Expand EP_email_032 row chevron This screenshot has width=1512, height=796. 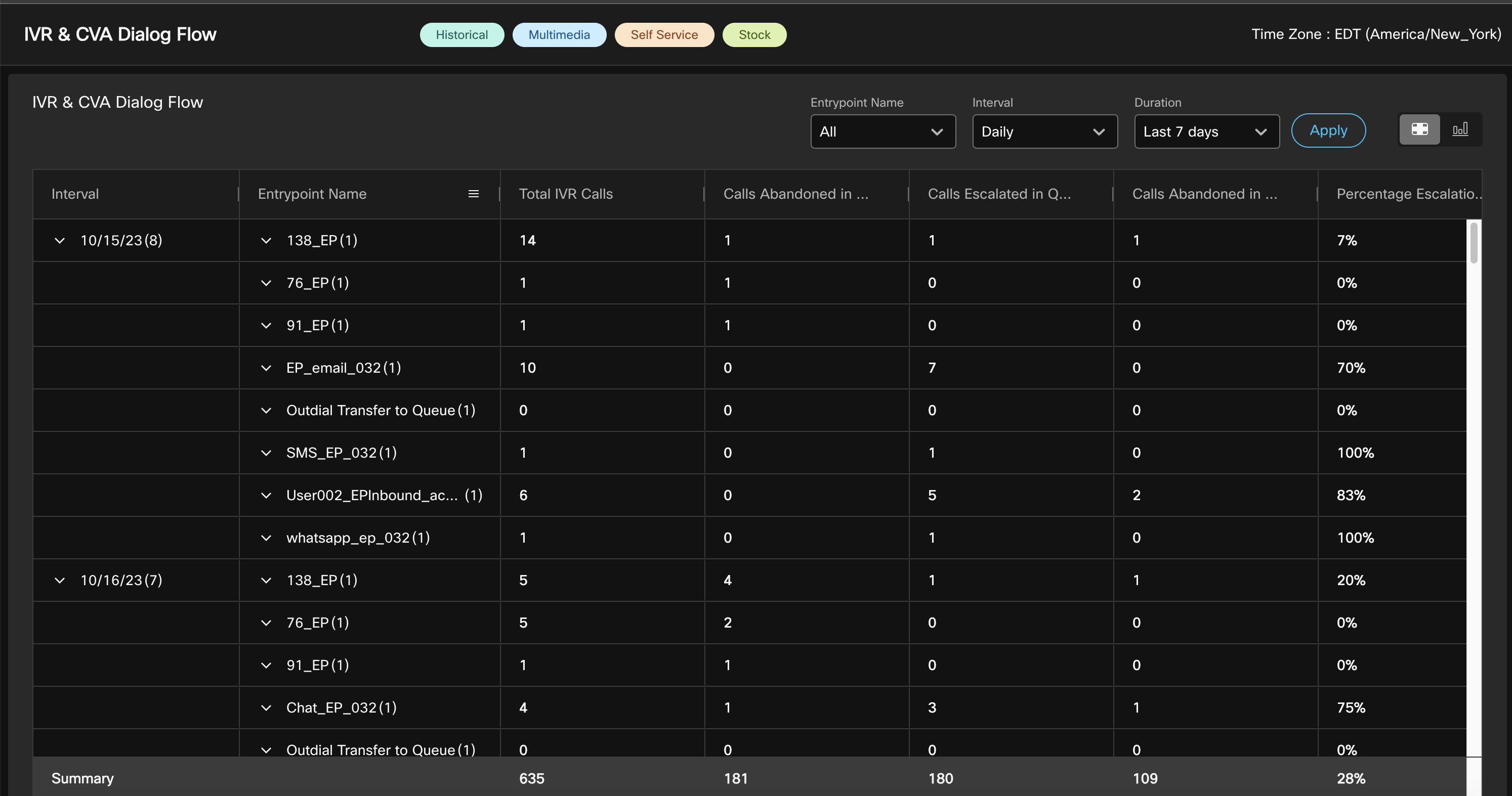tap(266, 368)
